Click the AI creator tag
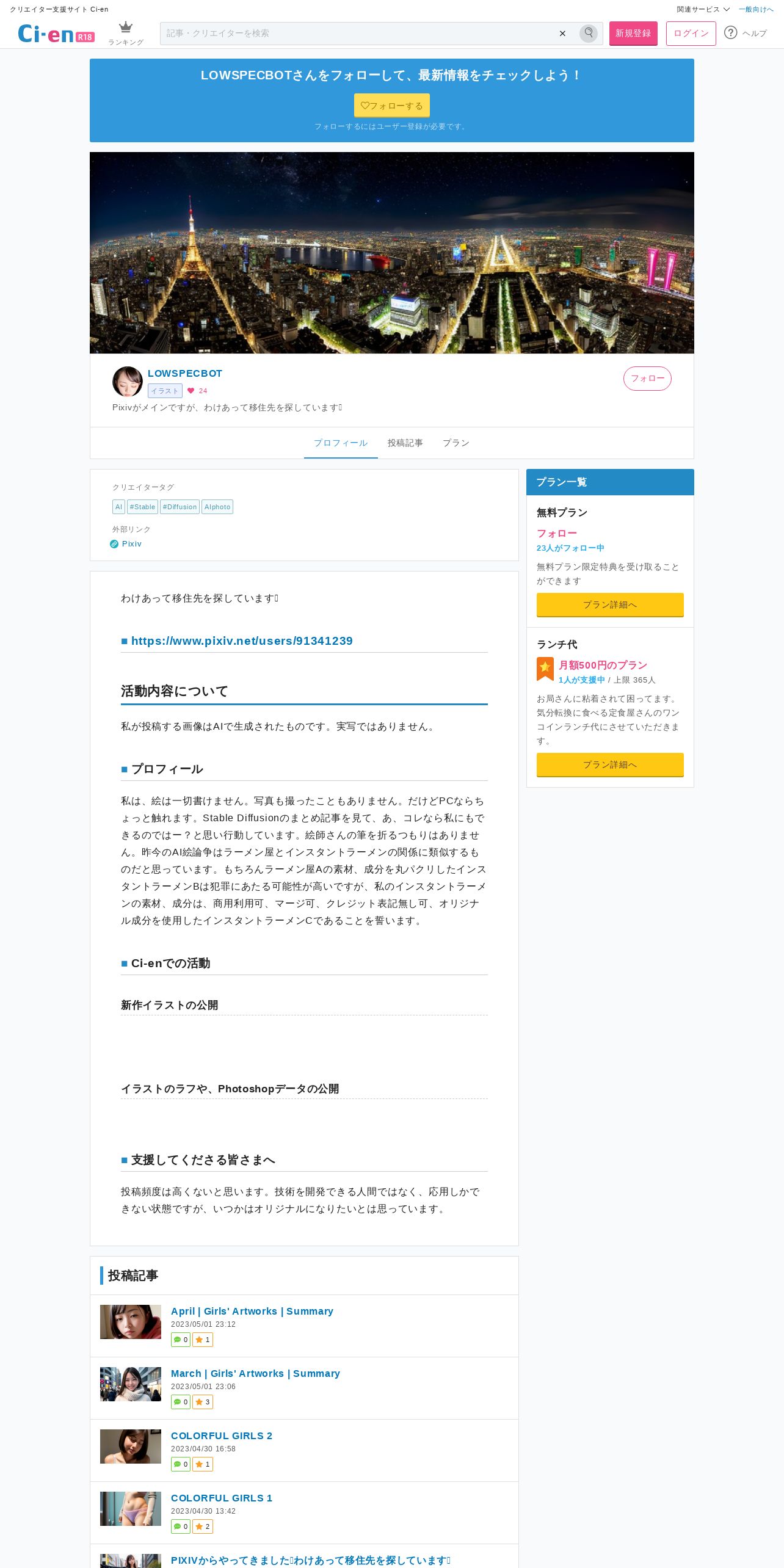This screenshot has width=784, height=1568. [x=118, y=507]
